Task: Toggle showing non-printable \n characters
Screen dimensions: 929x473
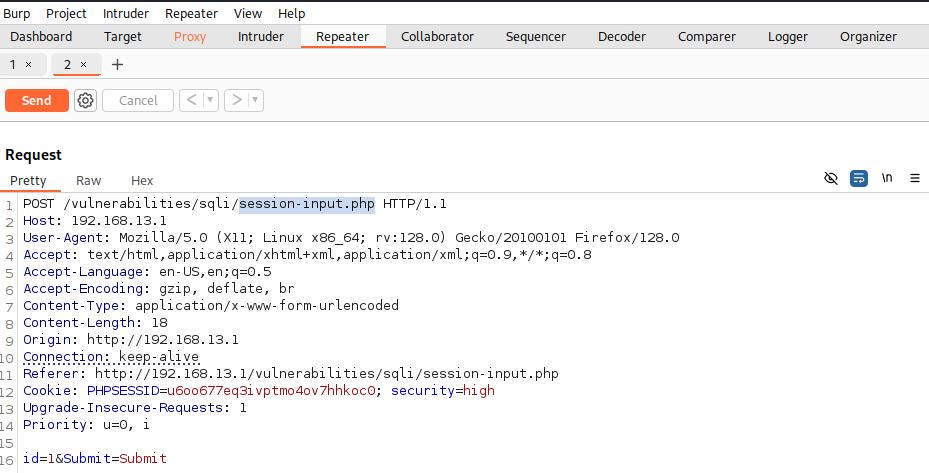Action: point(887,178)
